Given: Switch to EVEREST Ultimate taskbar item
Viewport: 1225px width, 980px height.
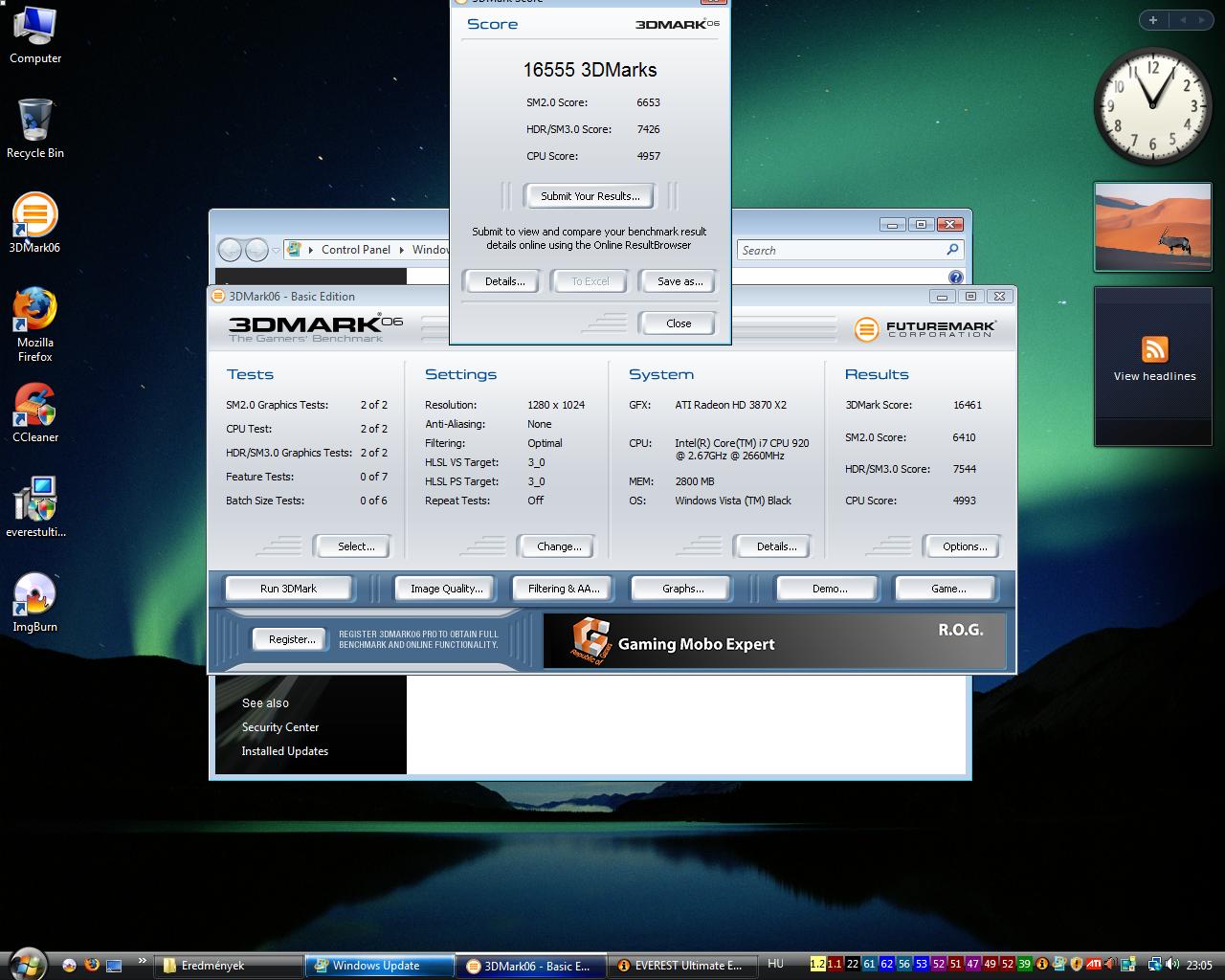Looking at the screenshot, I should pyautogui.click(x=680, y=966).
